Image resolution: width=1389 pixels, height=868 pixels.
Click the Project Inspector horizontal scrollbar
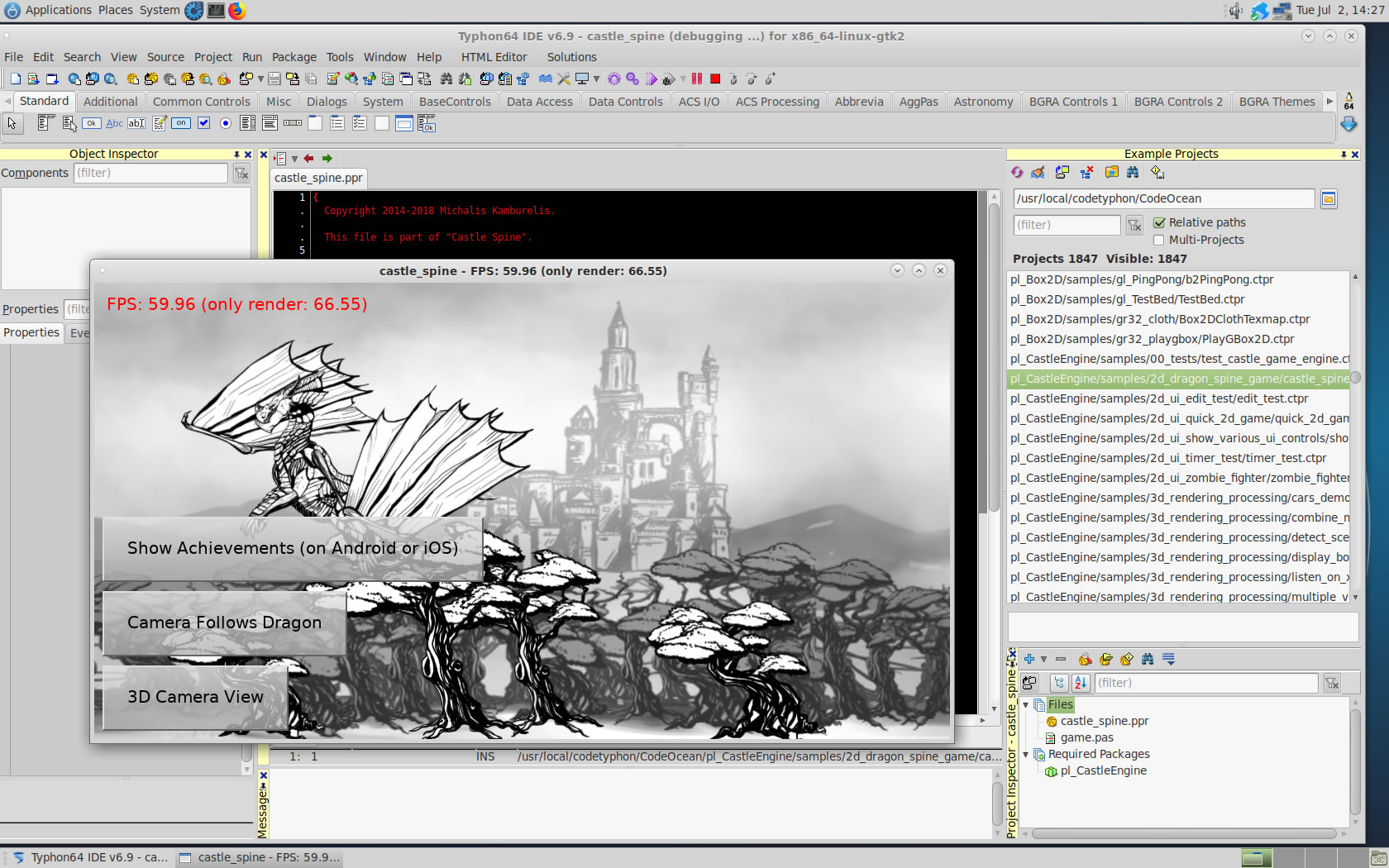1184,833
